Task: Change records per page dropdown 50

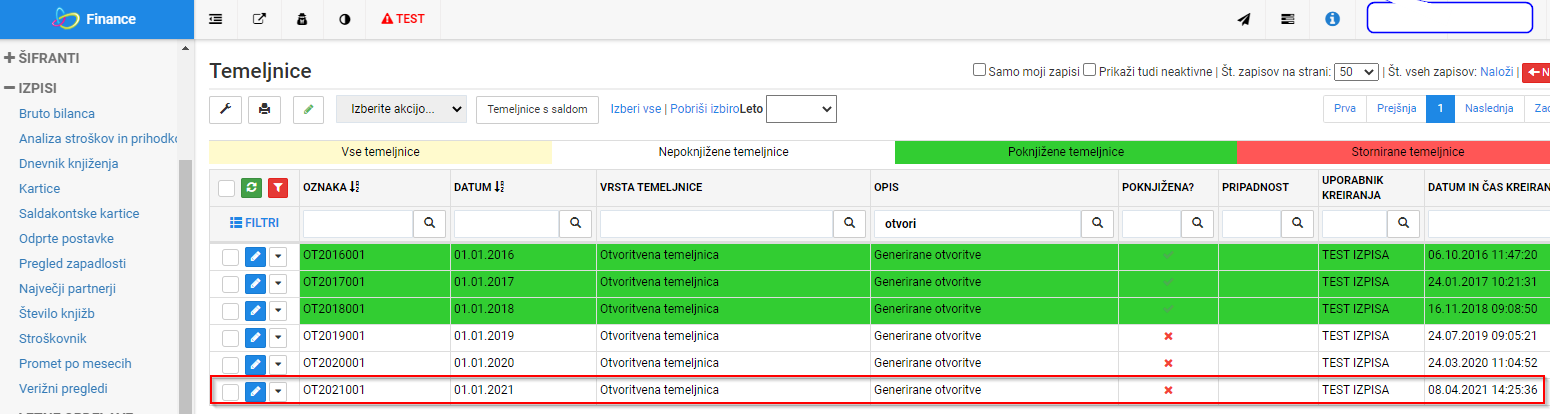Action: 1357,72
